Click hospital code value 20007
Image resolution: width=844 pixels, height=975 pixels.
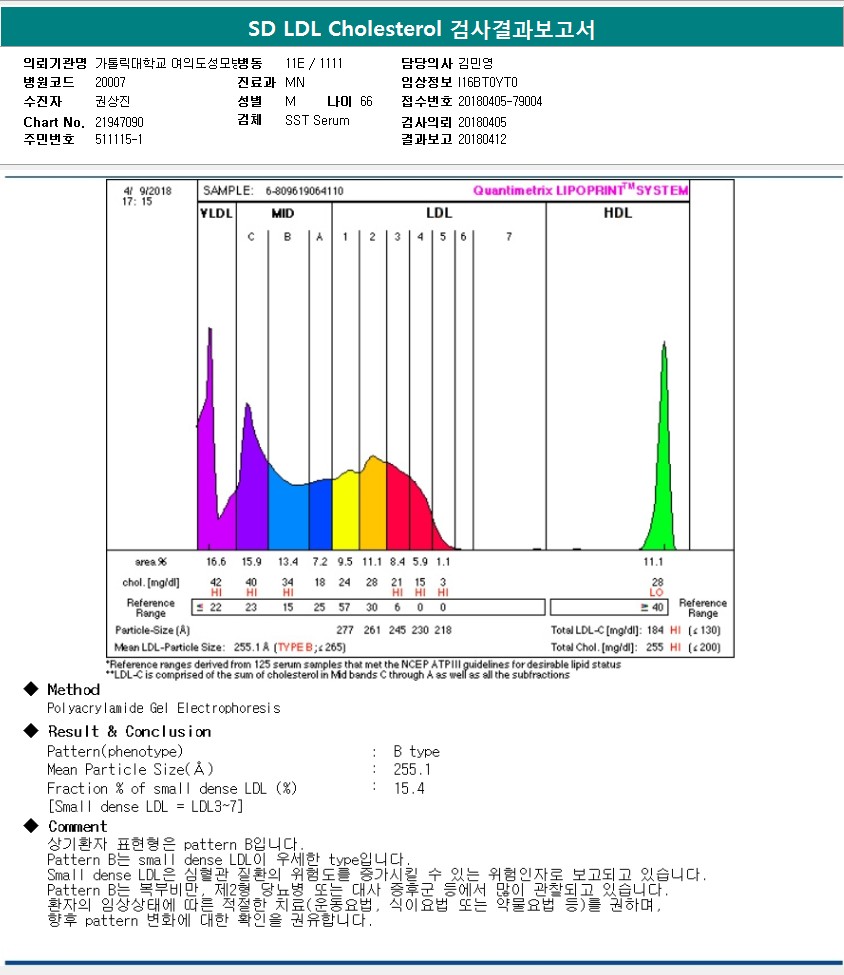click(110, 82)
